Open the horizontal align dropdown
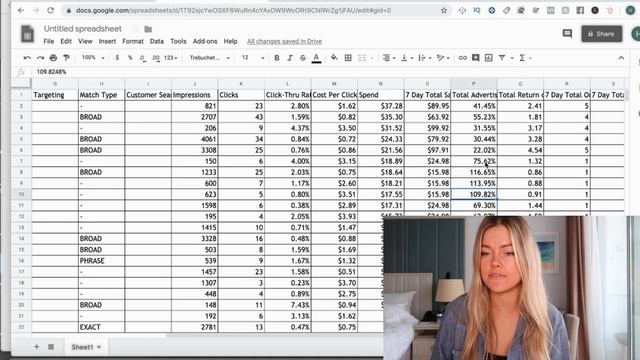The image size is (640, 360). (389, 58)
